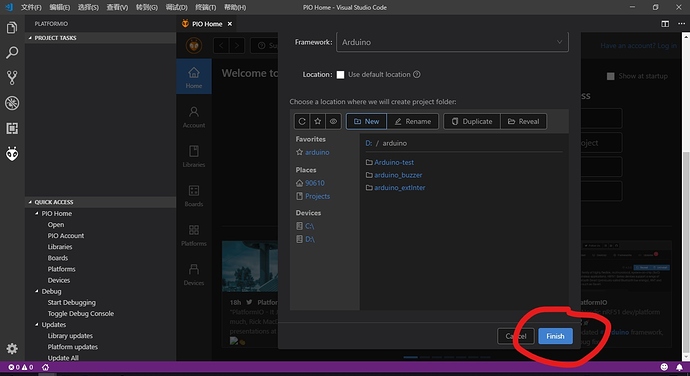This screenshot has height=376, width=690.
Task: Click the PIO Home icon in the status bar
Action: click(x=45, y=367)
